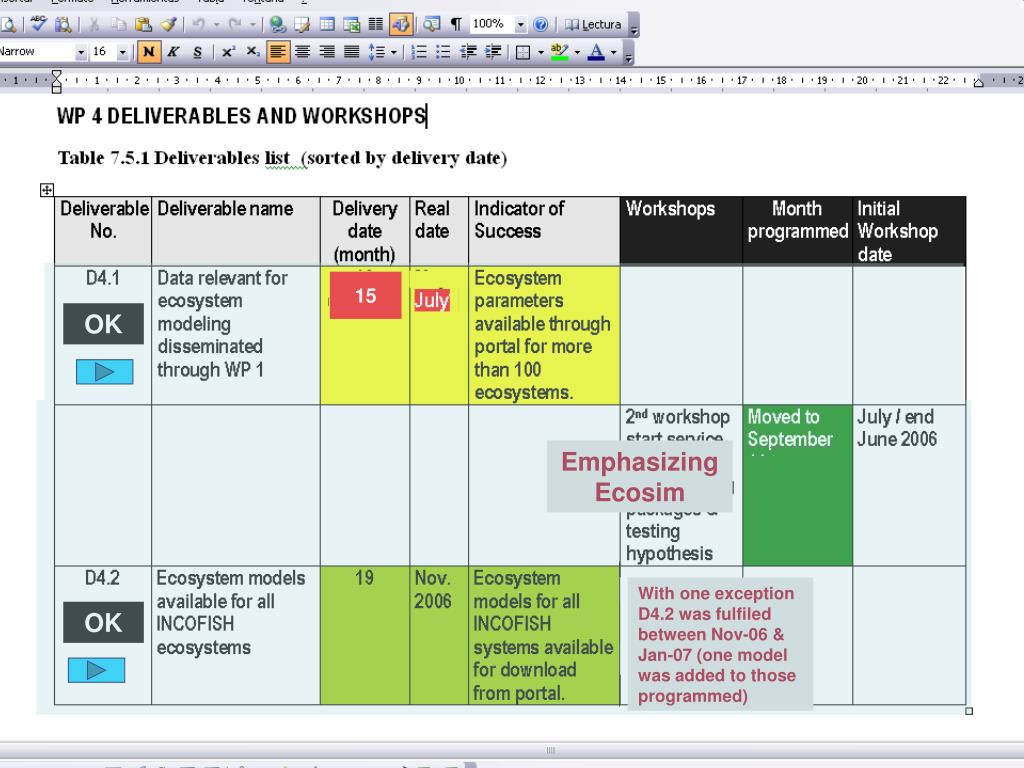Apply a numbered list

tap(419, 52)
